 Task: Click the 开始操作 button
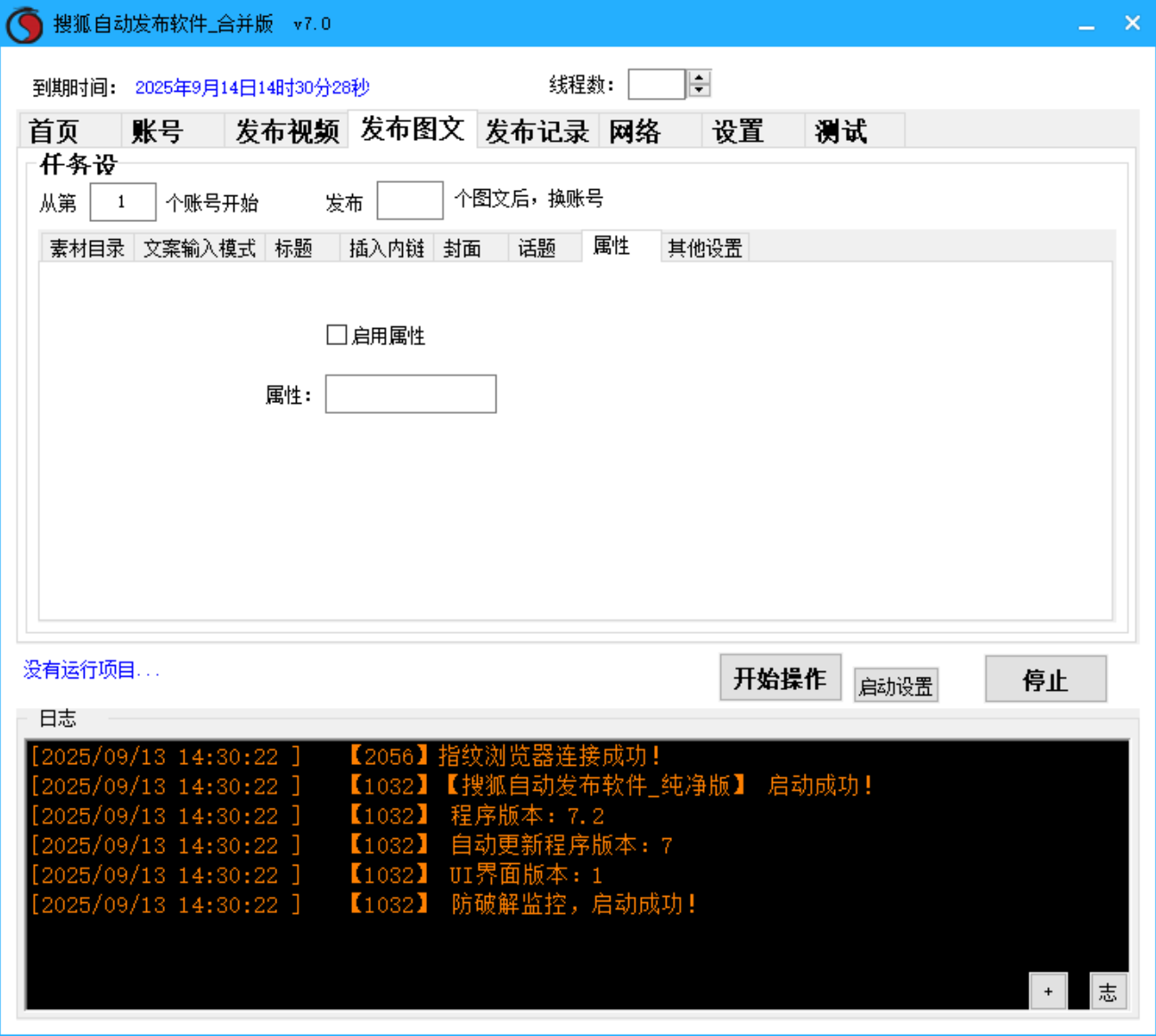click(780, 678)
